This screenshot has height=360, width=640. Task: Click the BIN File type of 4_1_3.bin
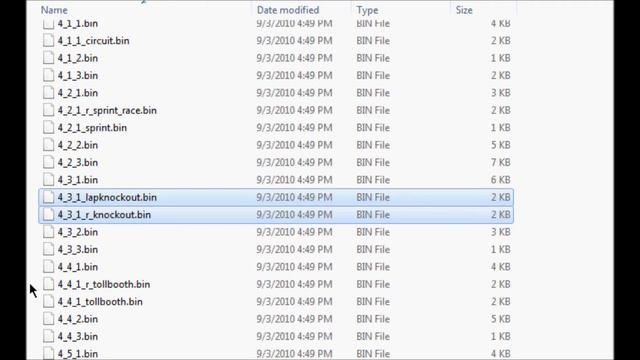tap(373, 76)
